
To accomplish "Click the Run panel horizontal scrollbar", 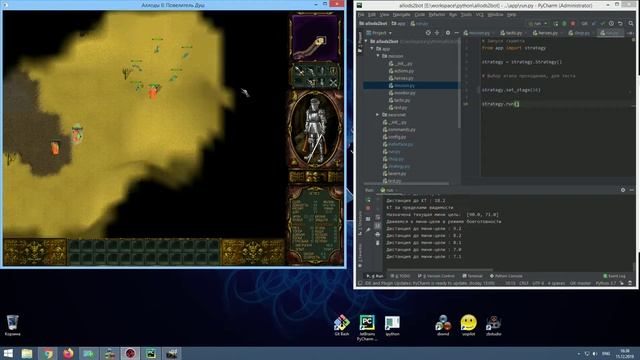I will pyautogui.click(x=440, y=270).
